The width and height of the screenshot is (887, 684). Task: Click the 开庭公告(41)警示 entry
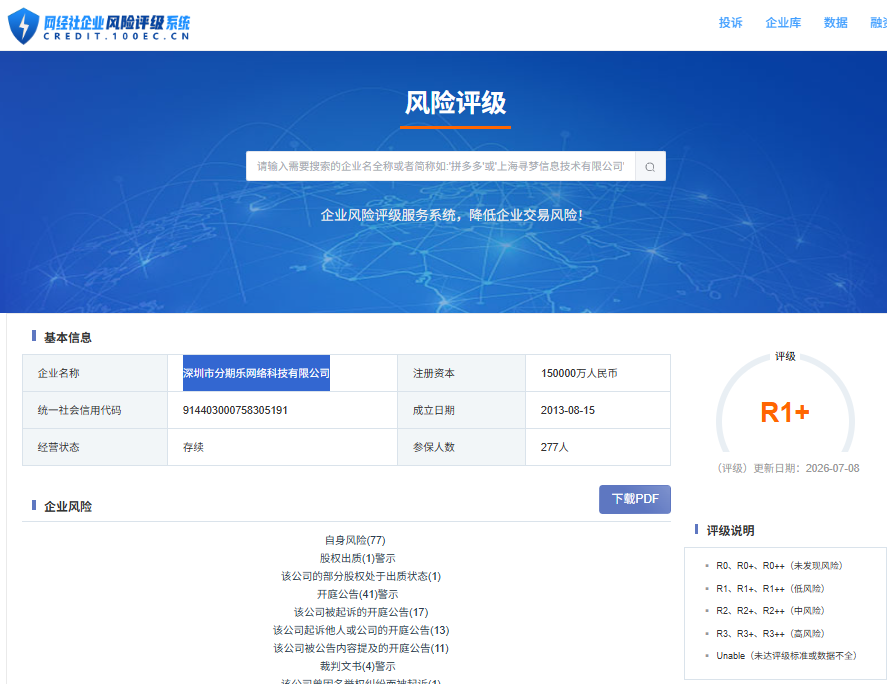click(358, 594)
